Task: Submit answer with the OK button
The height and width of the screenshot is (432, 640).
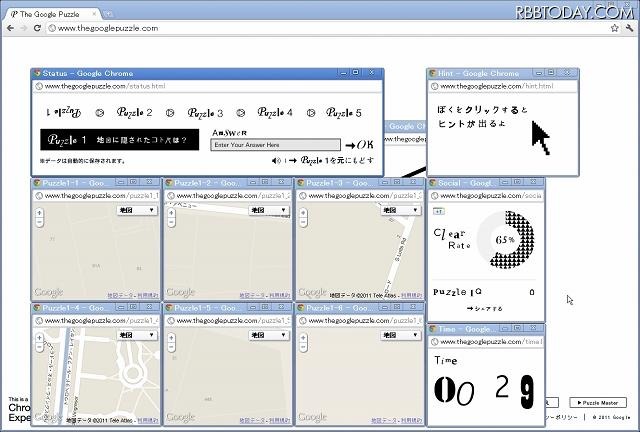Action: (359, 144)
